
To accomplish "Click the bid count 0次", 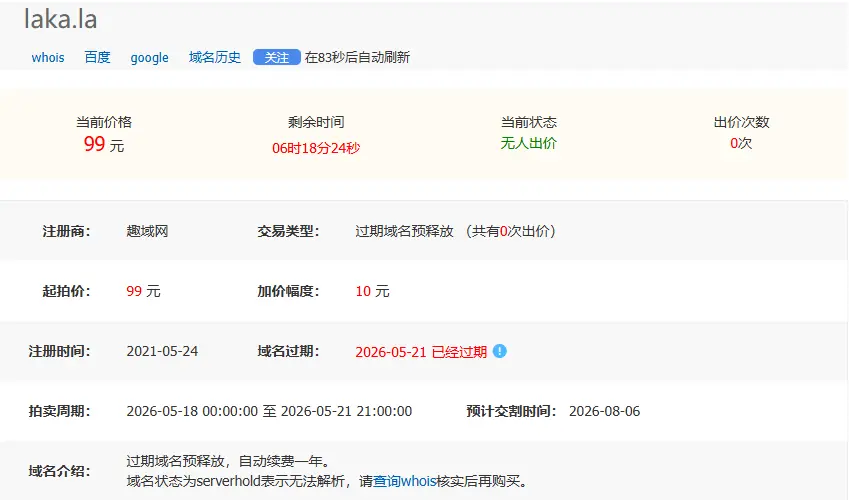I will 741,143.
